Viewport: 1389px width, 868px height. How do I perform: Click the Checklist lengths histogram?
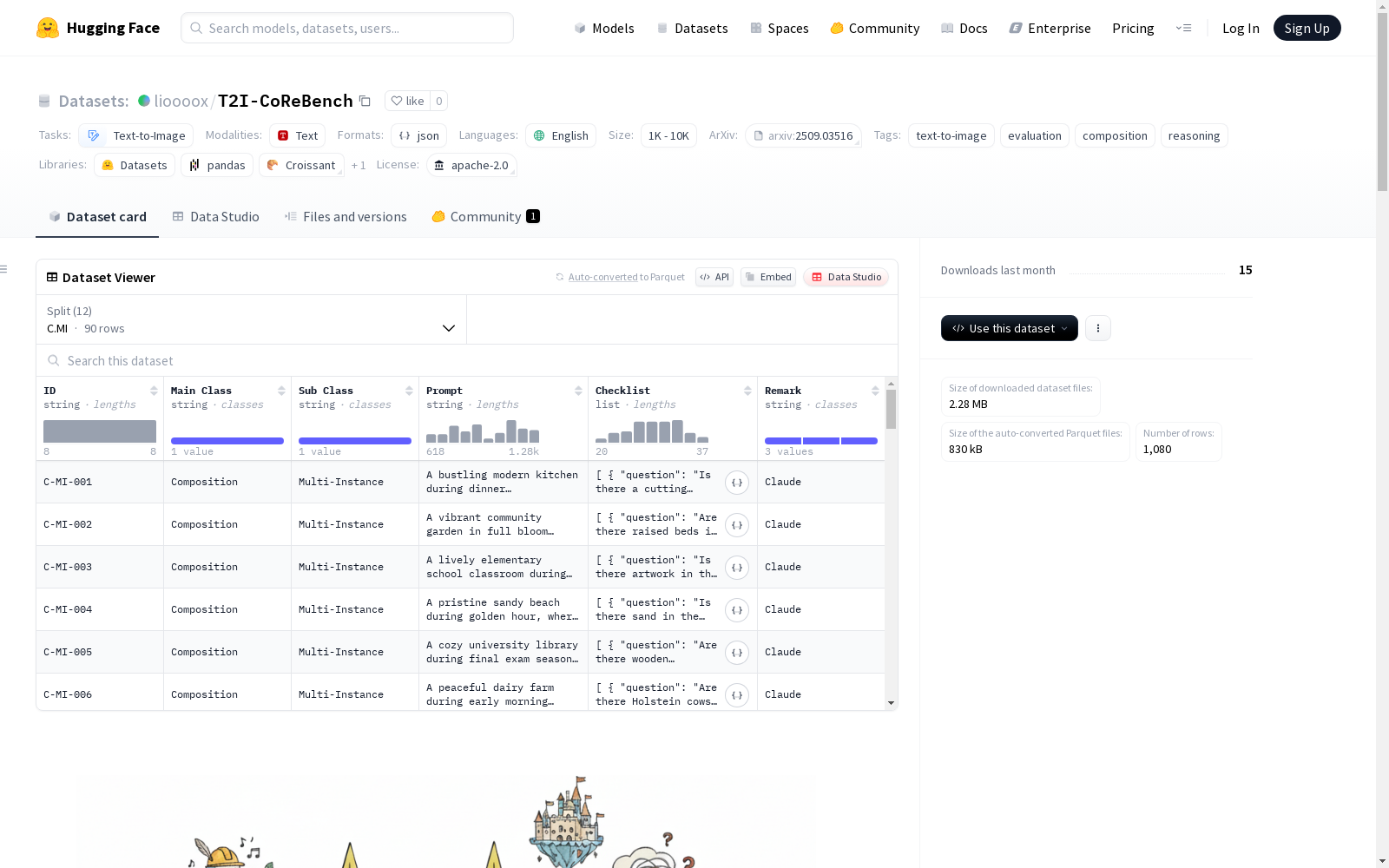(652, 431)
